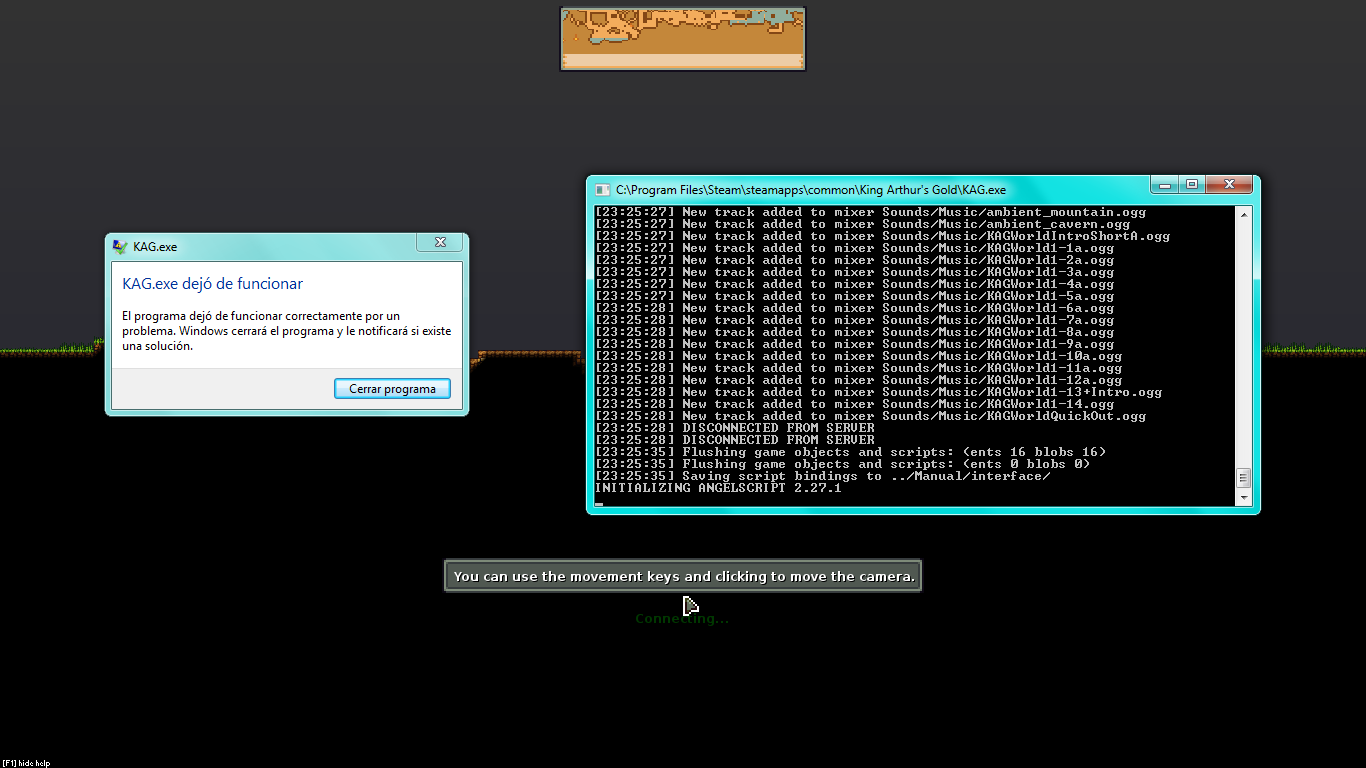
Task: Click the console line "INITIALIZING ANGELSCRIPT 2.27.1"
Action: tap(718, 488)
